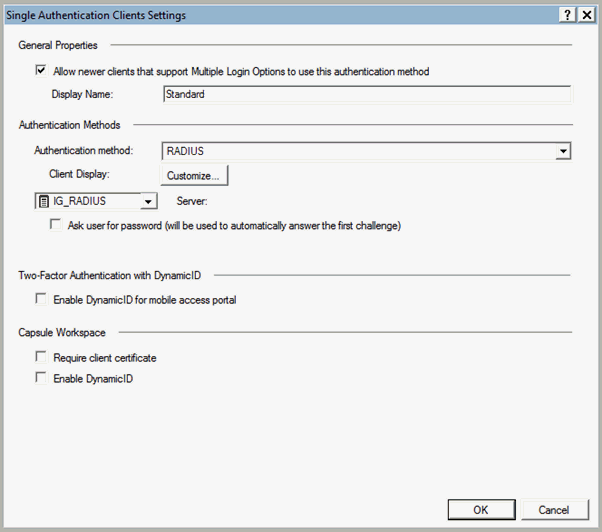Viewport: 602px width, 532px height.
Task: Click the Help question mark button
Action: click(568, 15)
